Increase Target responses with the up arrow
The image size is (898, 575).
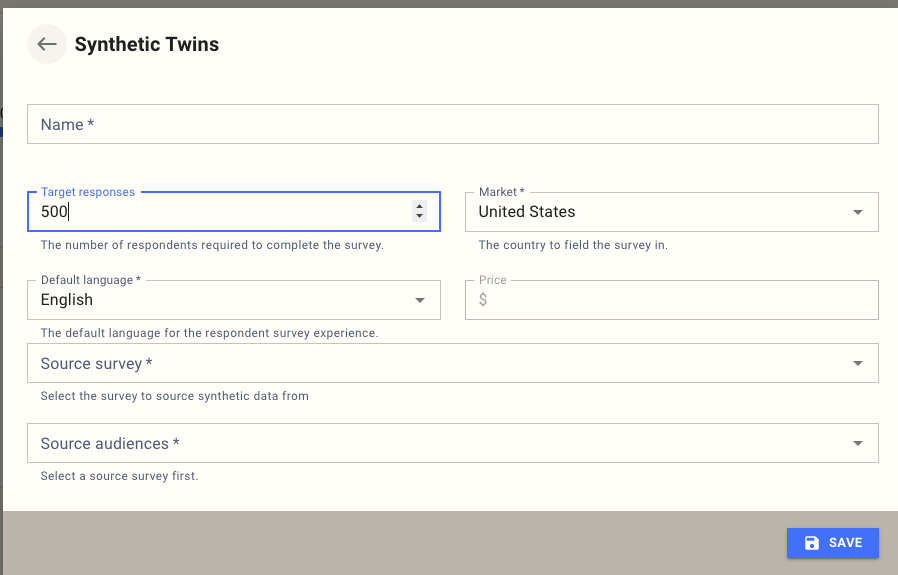[419, 206]
